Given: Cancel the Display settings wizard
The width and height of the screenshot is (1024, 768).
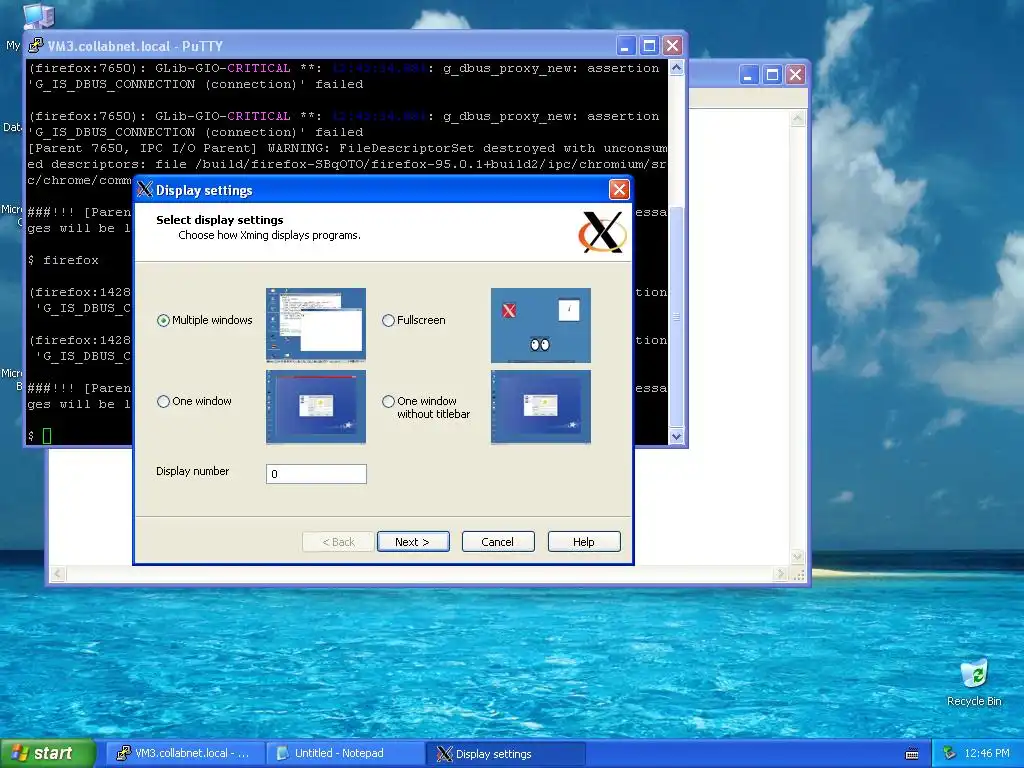Looking at the screenshot, I should [x=498, y=541].
